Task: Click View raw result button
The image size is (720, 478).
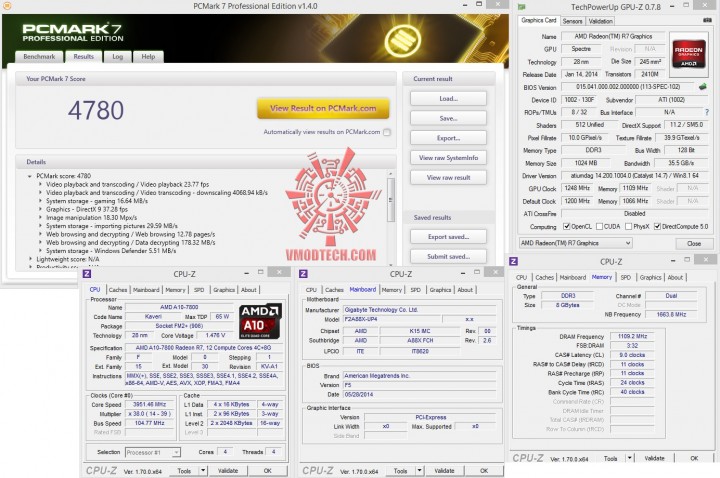Action: tap(448, 177)
